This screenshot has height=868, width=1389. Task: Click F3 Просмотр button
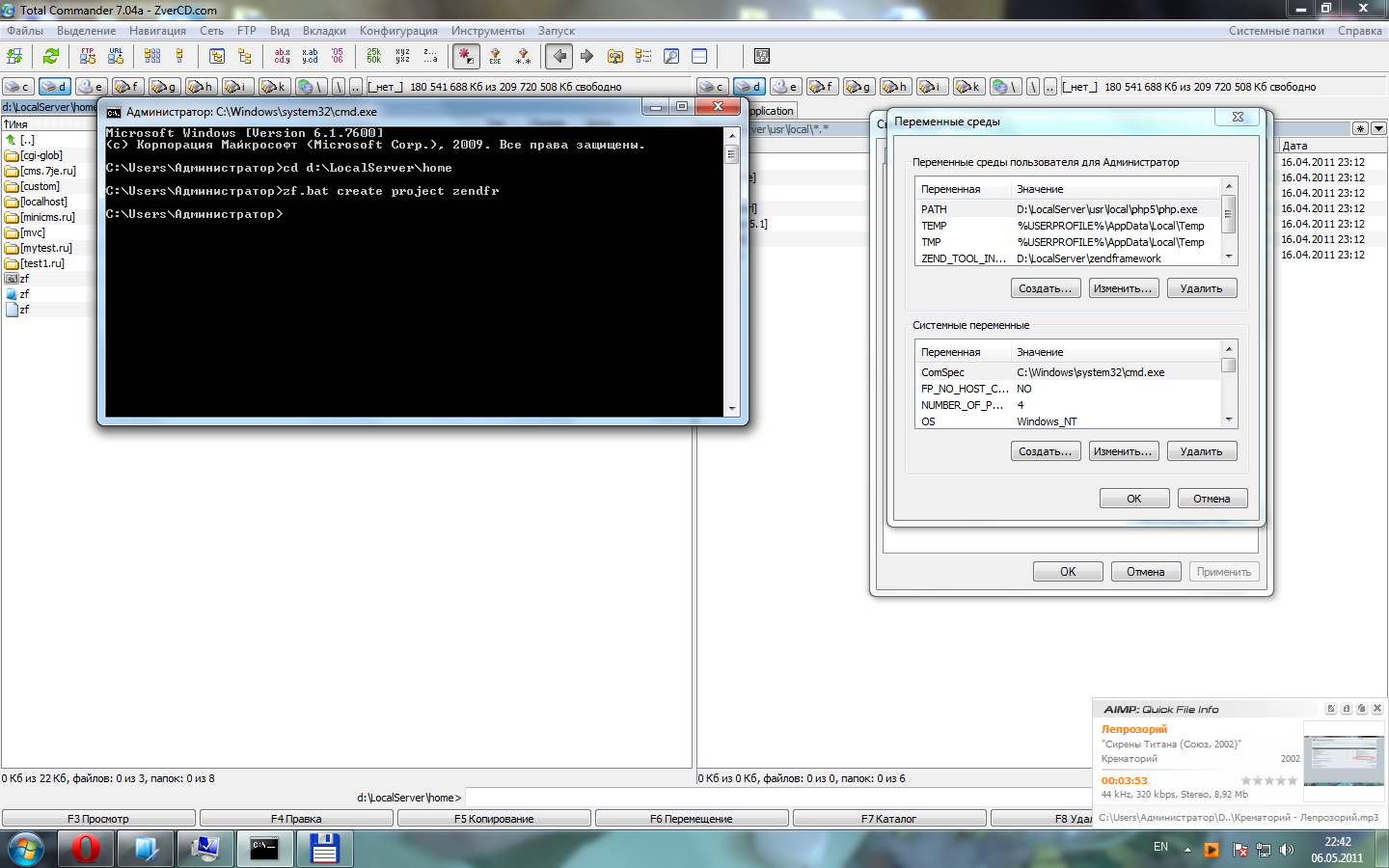pos(98,819)
